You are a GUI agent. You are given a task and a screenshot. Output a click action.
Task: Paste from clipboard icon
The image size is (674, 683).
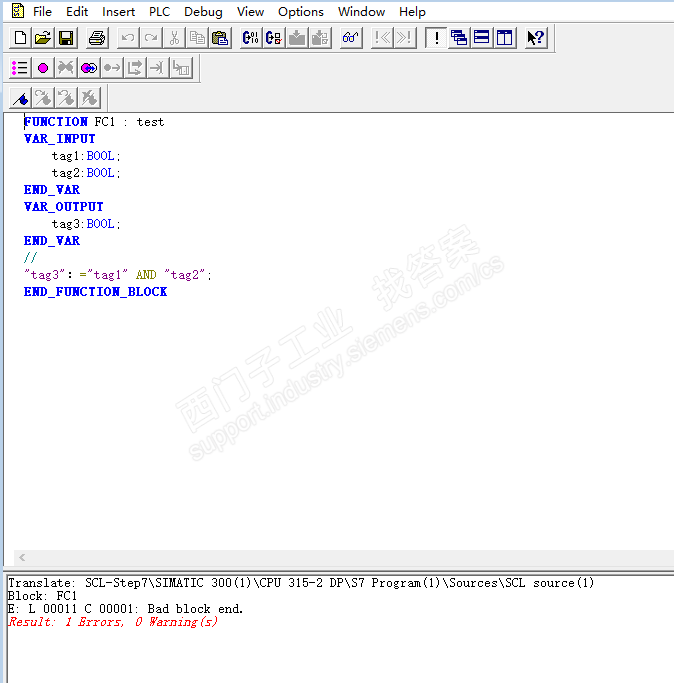pyautogui.click(x=220, y=38)
